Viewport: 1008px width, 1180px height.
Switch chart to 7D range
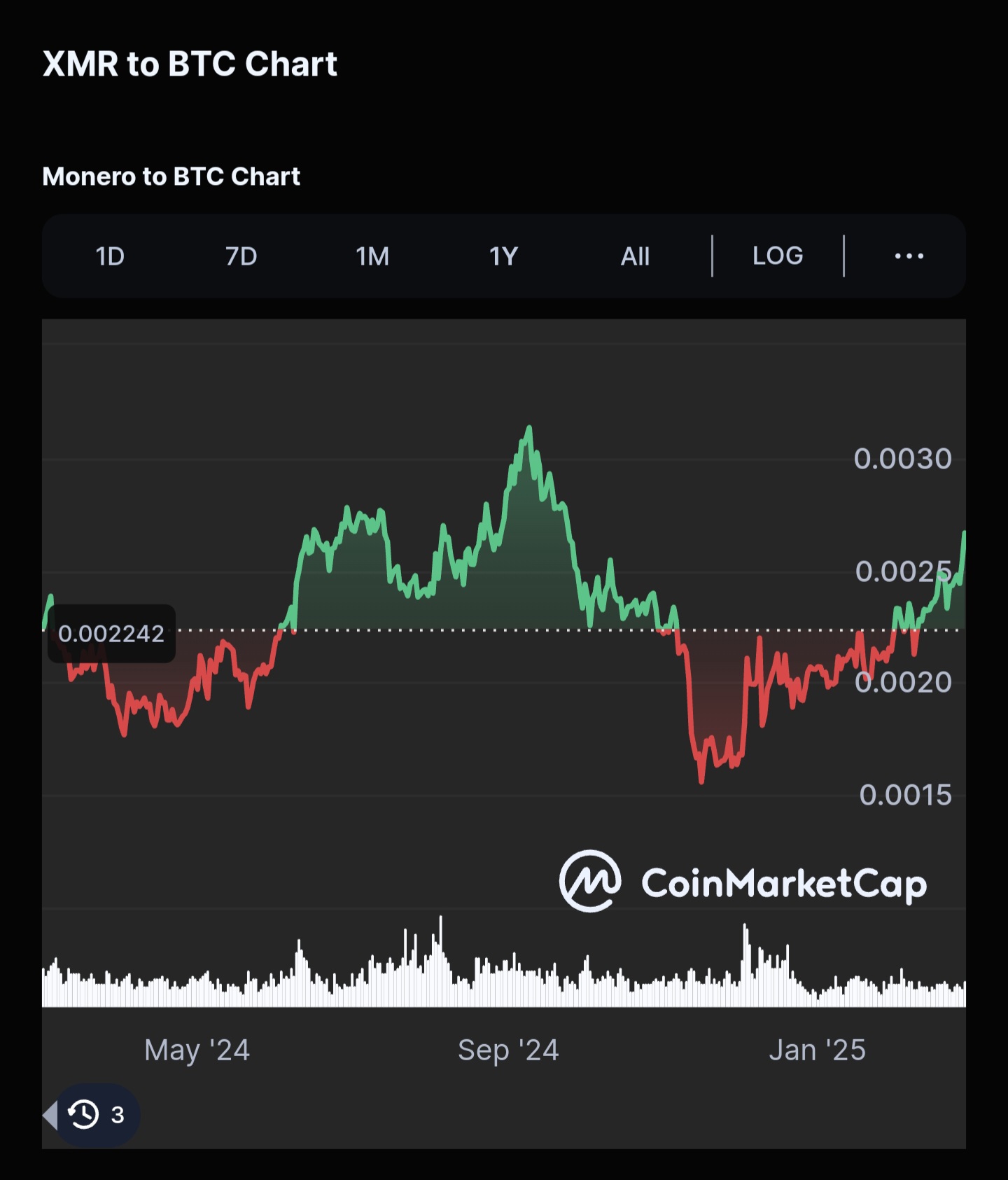pos(241,256)
